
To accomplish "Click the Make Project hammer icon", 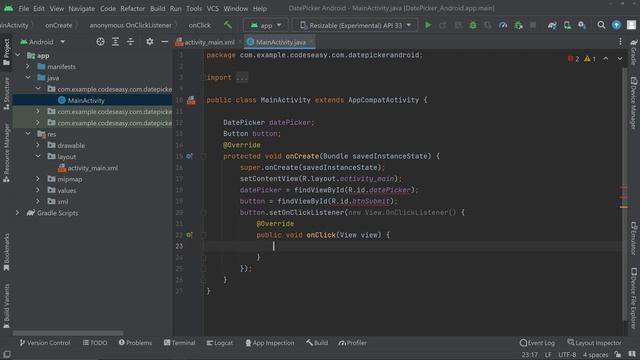I will [x=228, y=25].
